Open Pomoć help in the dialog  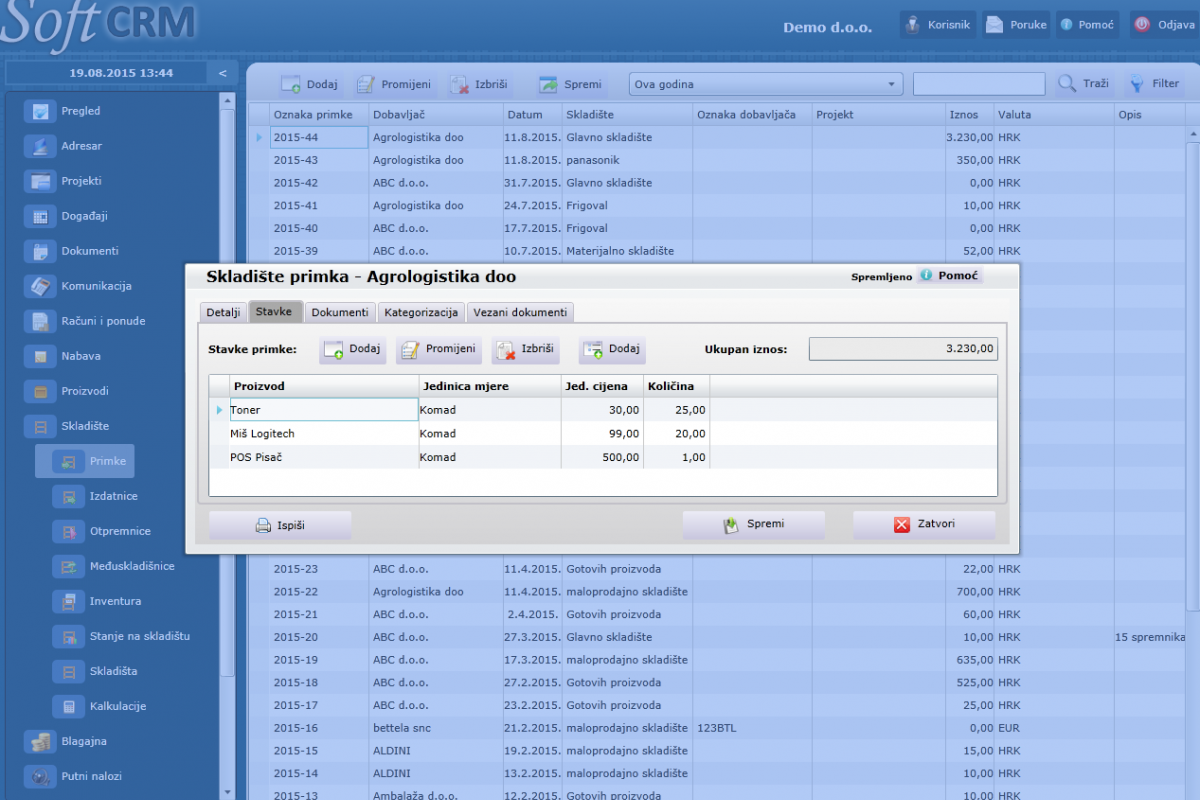[950, 275]
